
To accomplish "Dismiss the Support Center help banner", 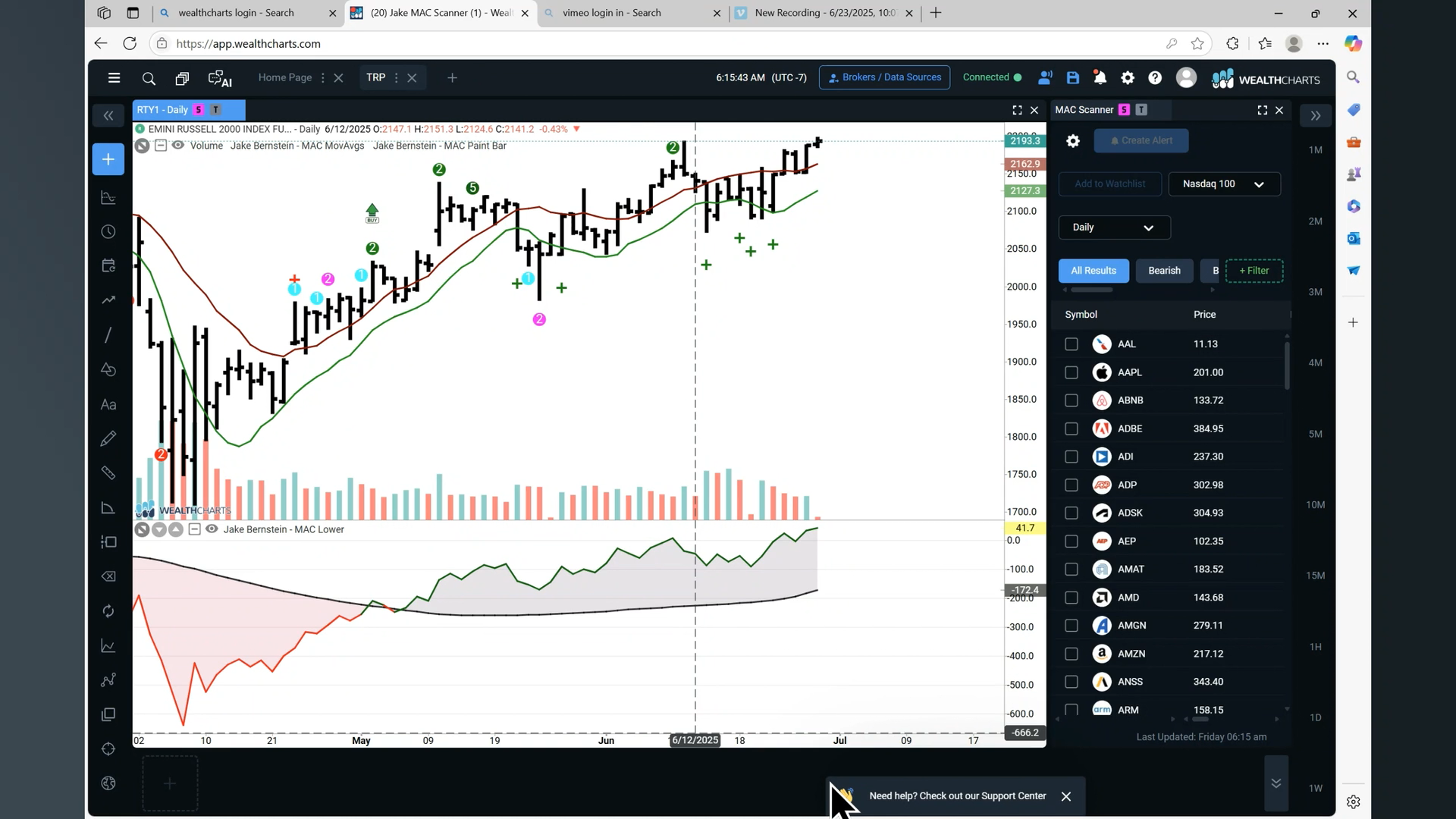I will [x=1065, y=796].
